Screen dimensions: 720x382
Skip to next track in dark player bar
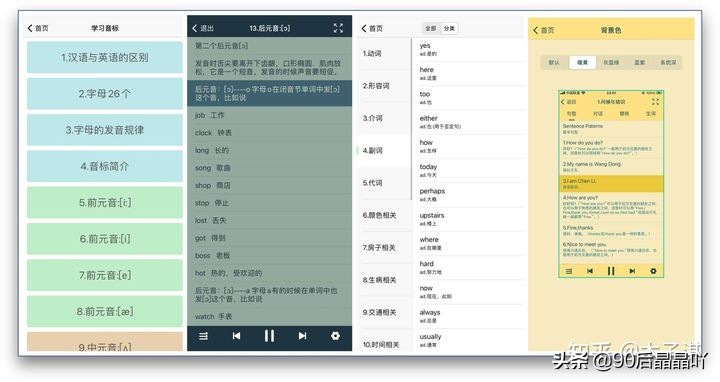click(302, 336)
